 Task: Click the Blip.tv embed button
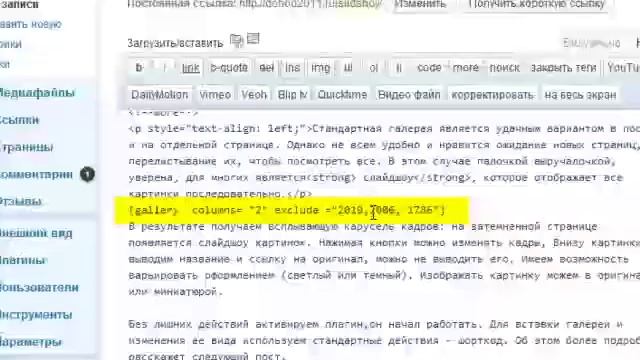tap(292, 95)
